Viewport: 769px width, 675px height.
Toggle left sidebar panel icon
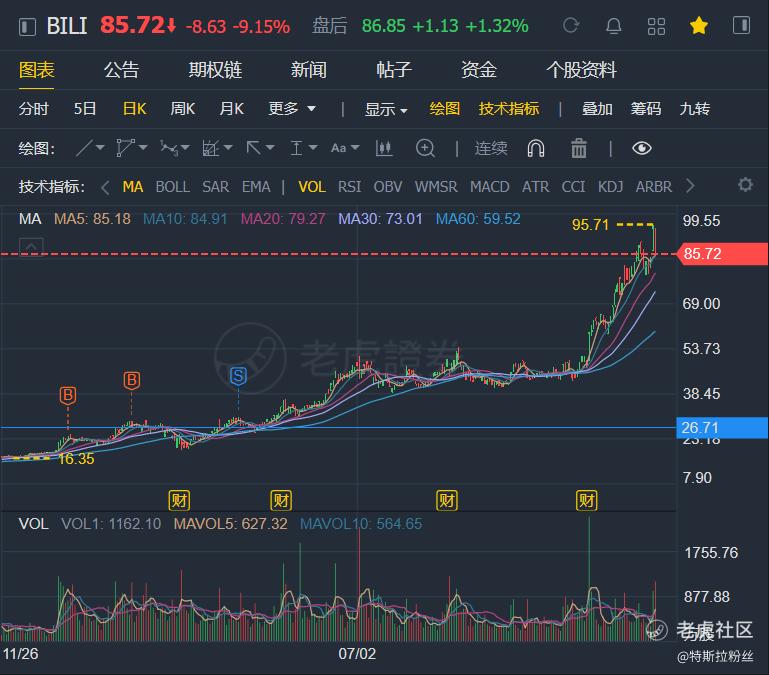(x=27, y=26)
